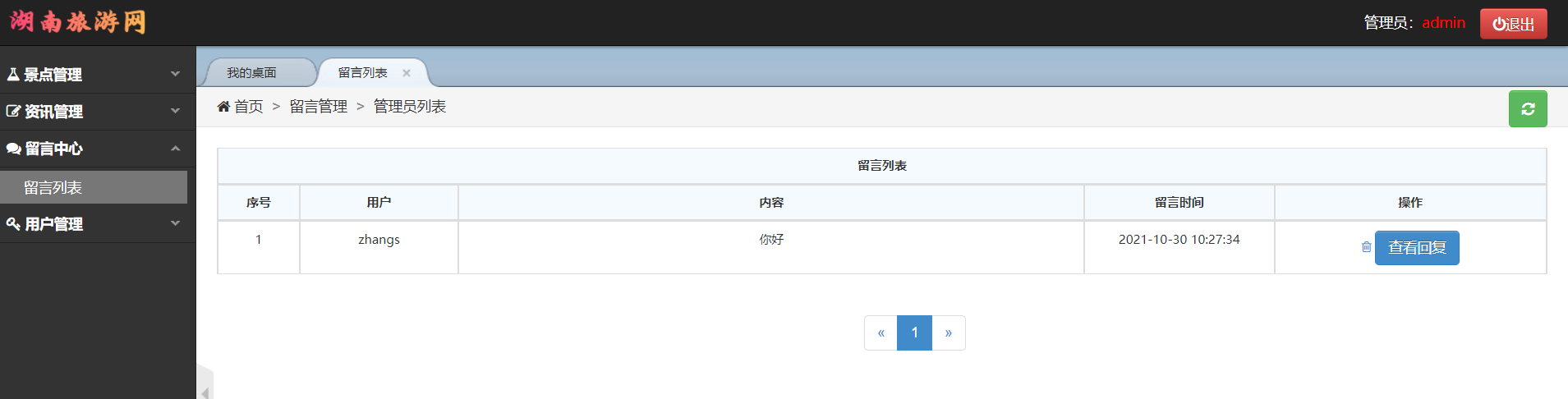Image resolution: width=1568 pixels, height=399 pixels.
Task: Click the sidebar collapse arrow handle
Action: (x=205, y=392)
